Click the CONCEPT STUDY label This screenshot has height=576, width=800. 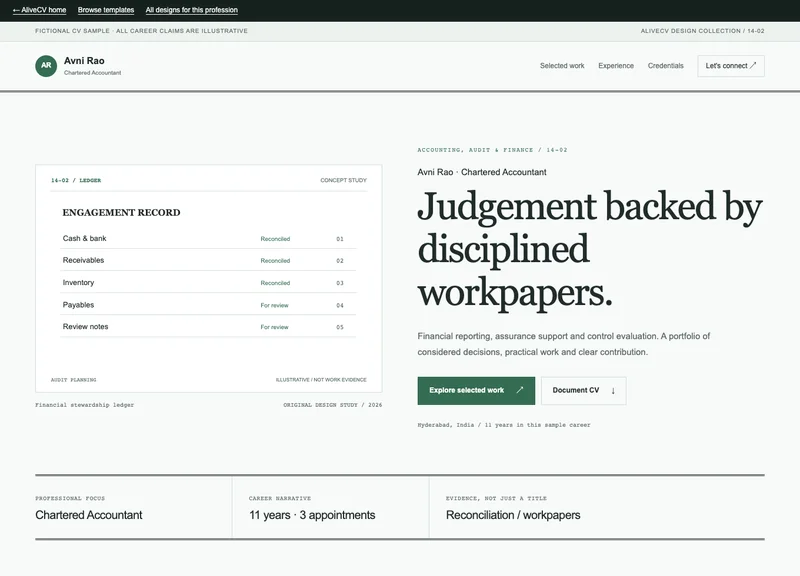pyautogui.click(x=343, y=180)
